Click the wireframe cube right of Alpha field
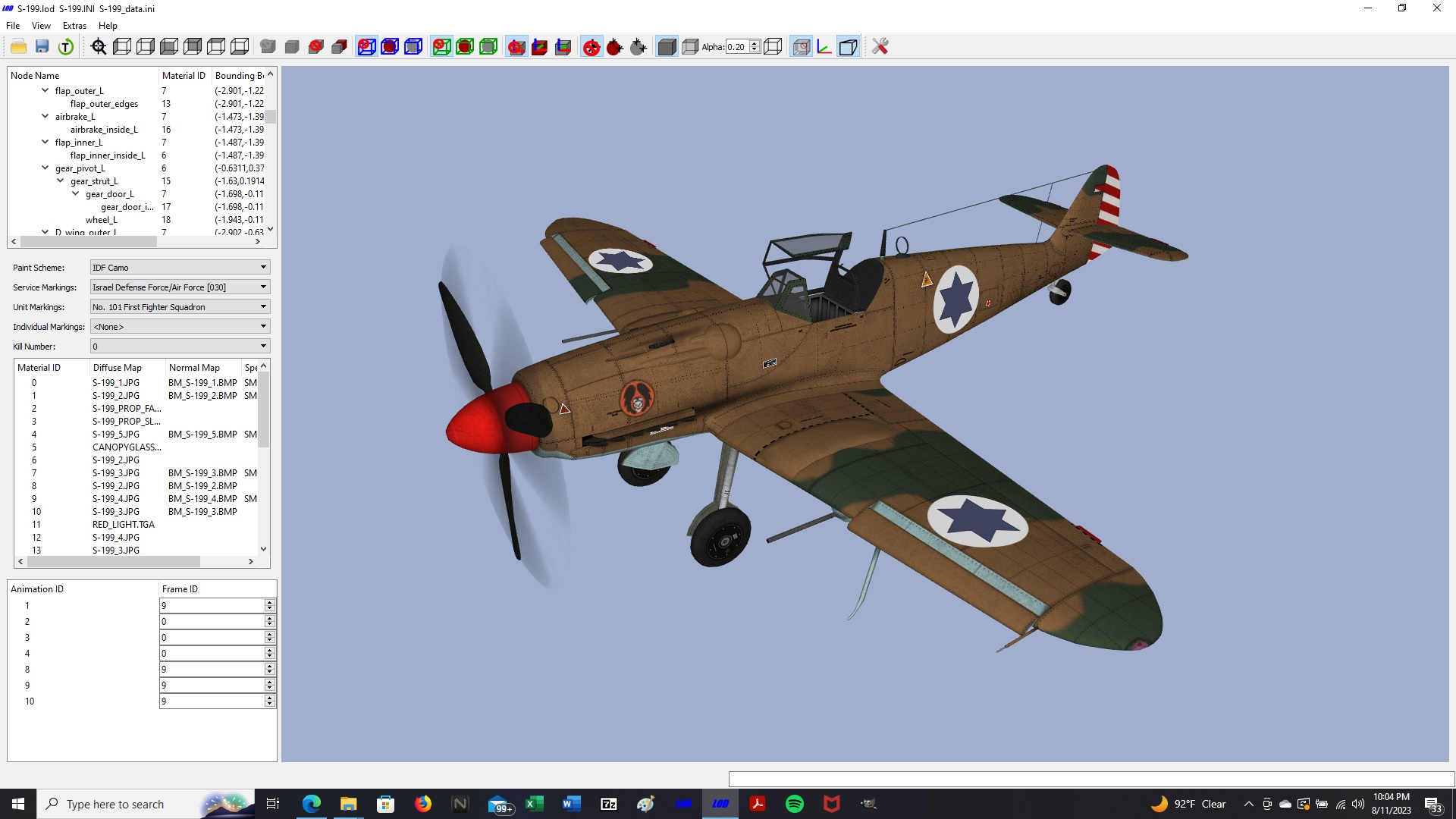 pos(773,47)
